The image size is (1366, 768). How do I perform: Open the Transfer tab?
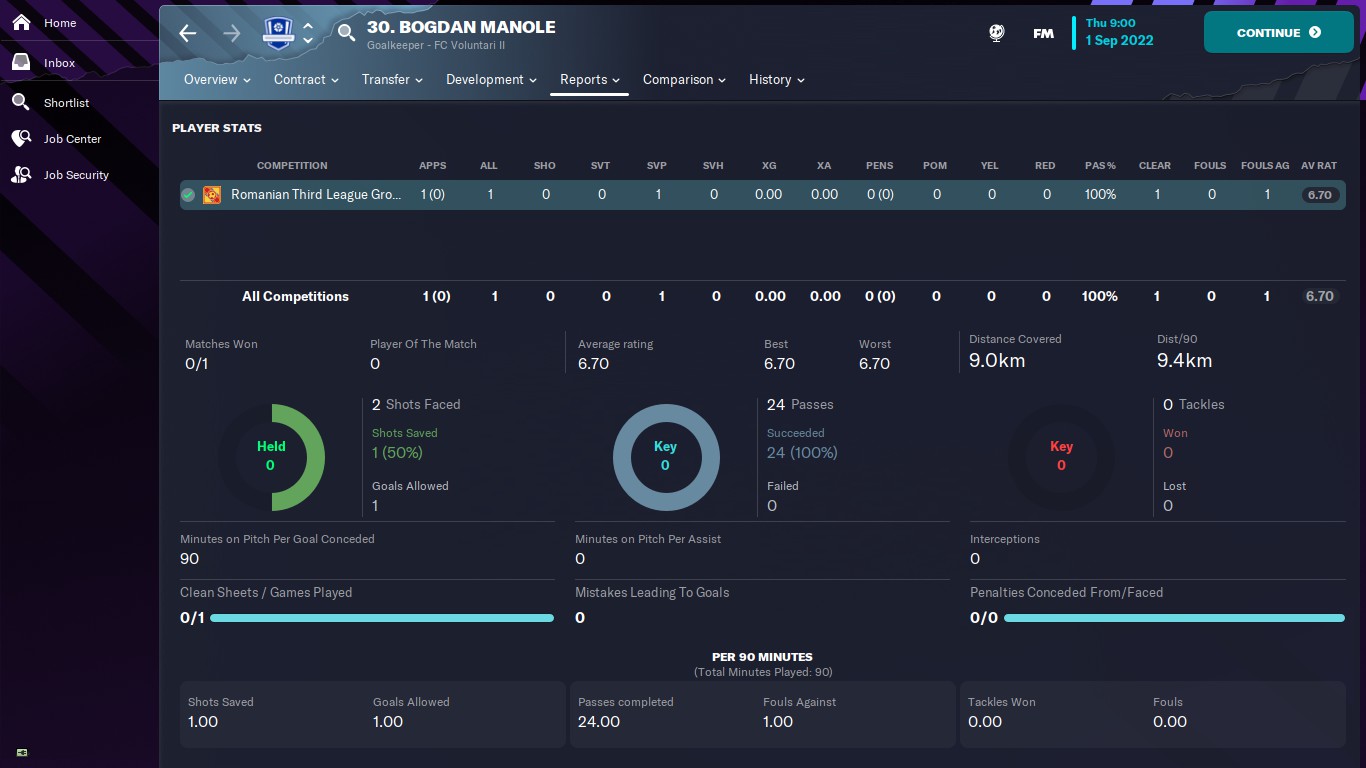point(392,80)
